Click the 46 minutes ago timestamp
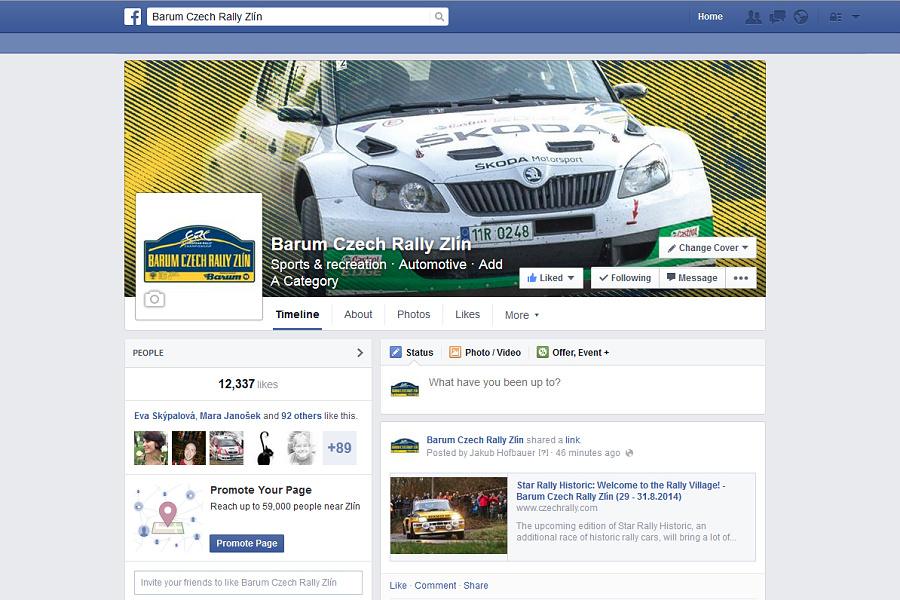 coord(588,453)
